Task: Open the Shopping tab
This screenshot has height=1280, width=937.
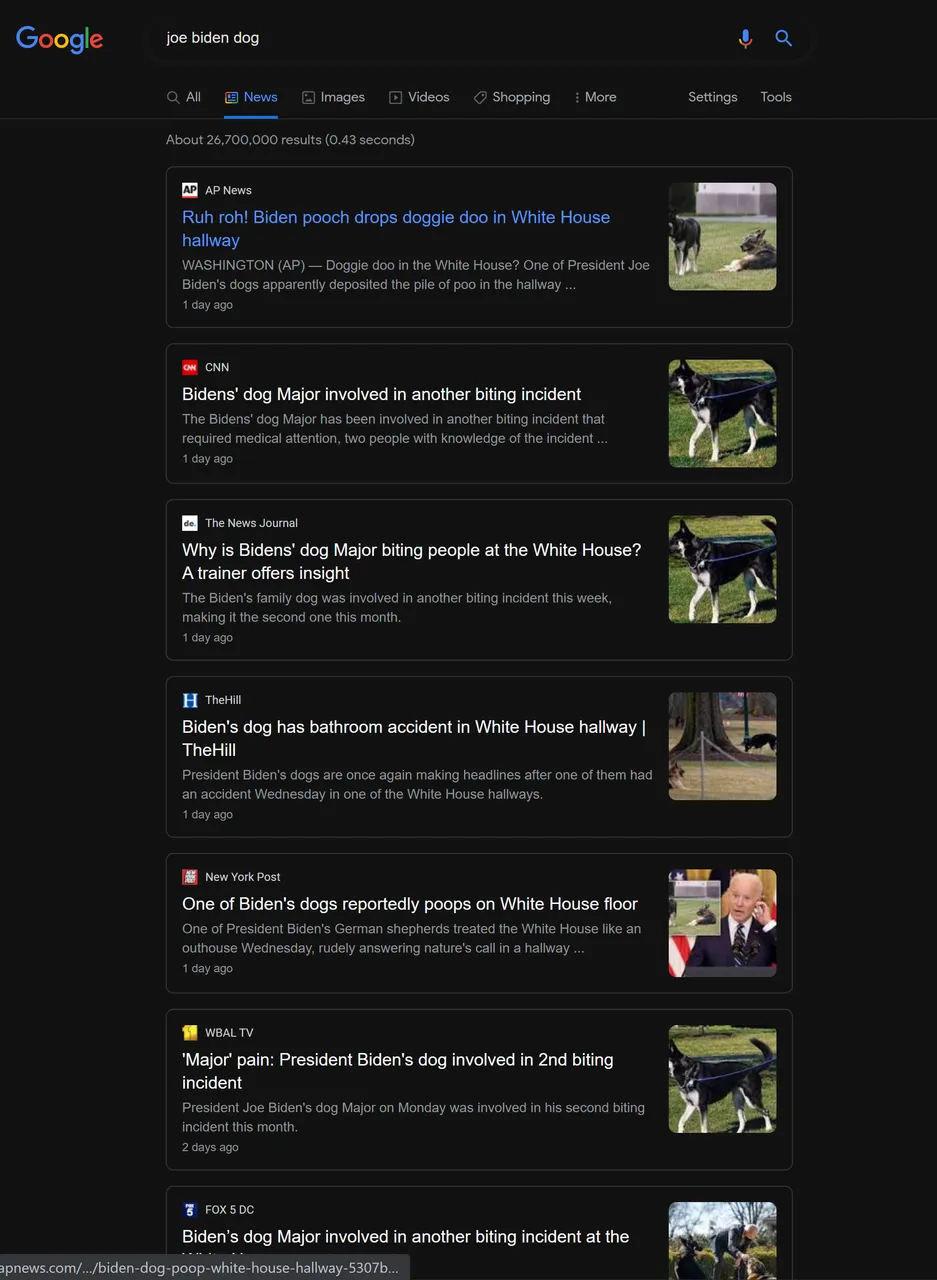Action: (512, 97)
